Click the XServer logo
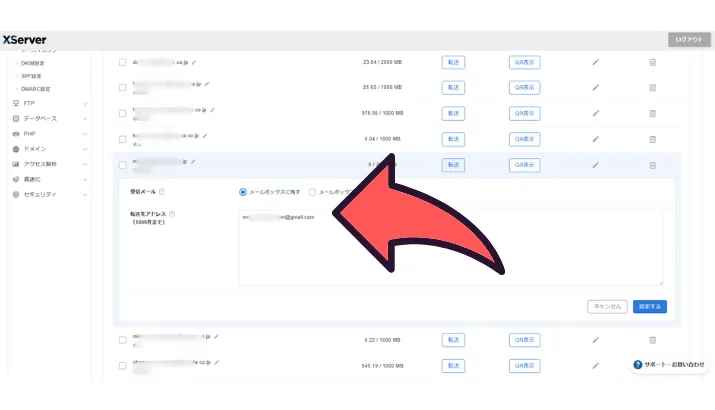 point(25,40)
